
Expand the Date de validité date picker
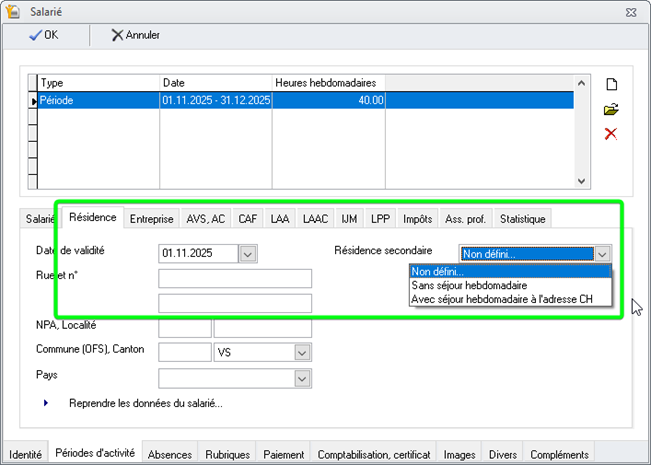pyautogui.click(x=249, y=254)
